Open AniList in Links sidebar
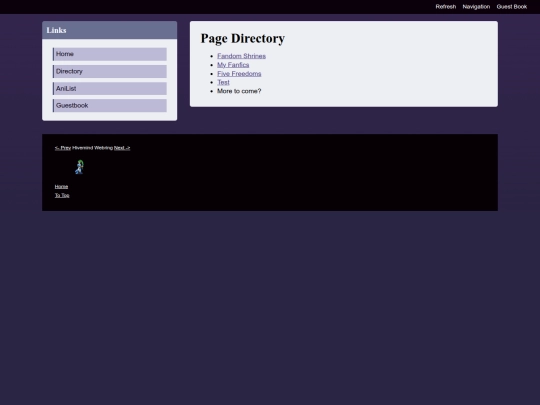This screenshot has width=540, height=405. tap(110, 89)
